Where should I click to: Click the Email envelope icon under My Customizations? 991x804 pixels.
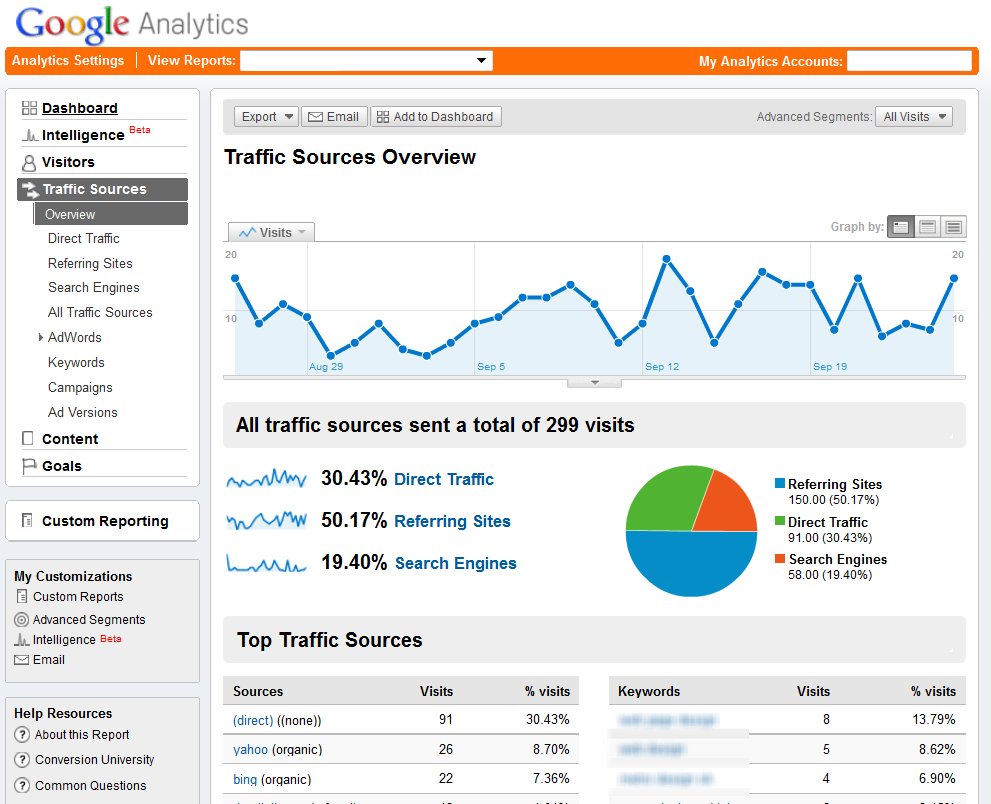pos(21,660)
